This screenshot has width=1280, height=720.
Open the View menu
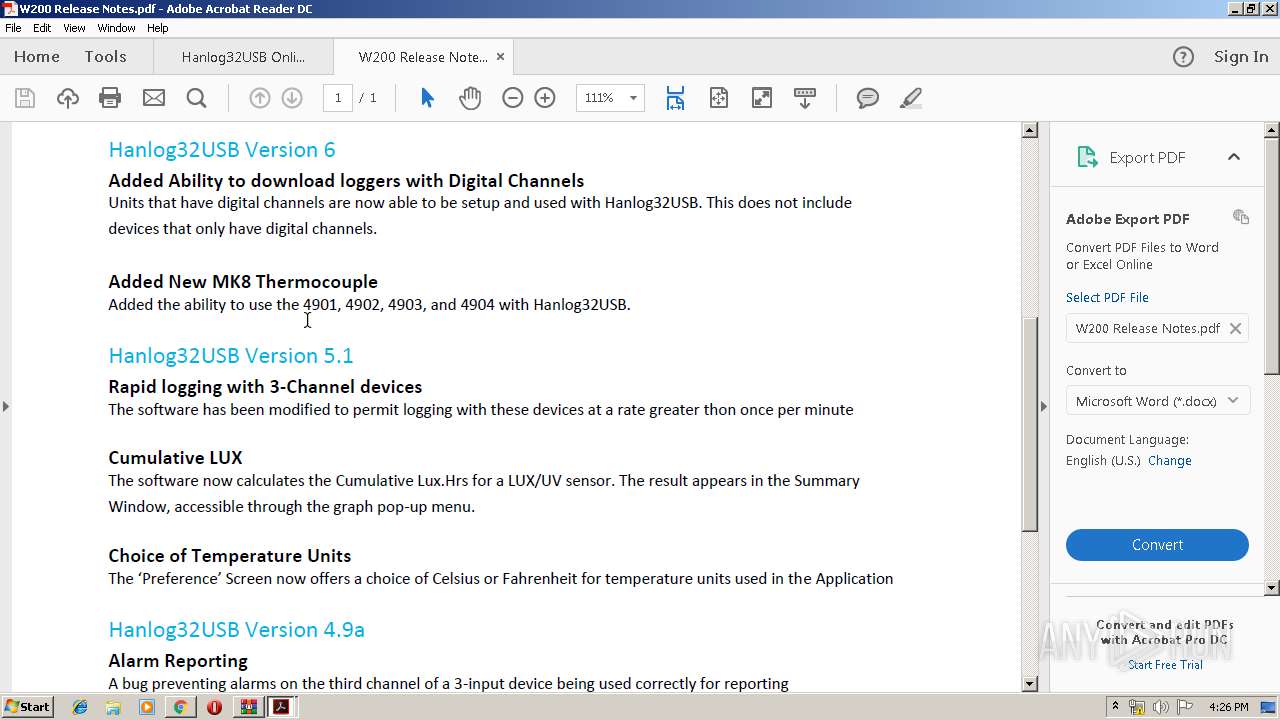click(x=74, y=28)
